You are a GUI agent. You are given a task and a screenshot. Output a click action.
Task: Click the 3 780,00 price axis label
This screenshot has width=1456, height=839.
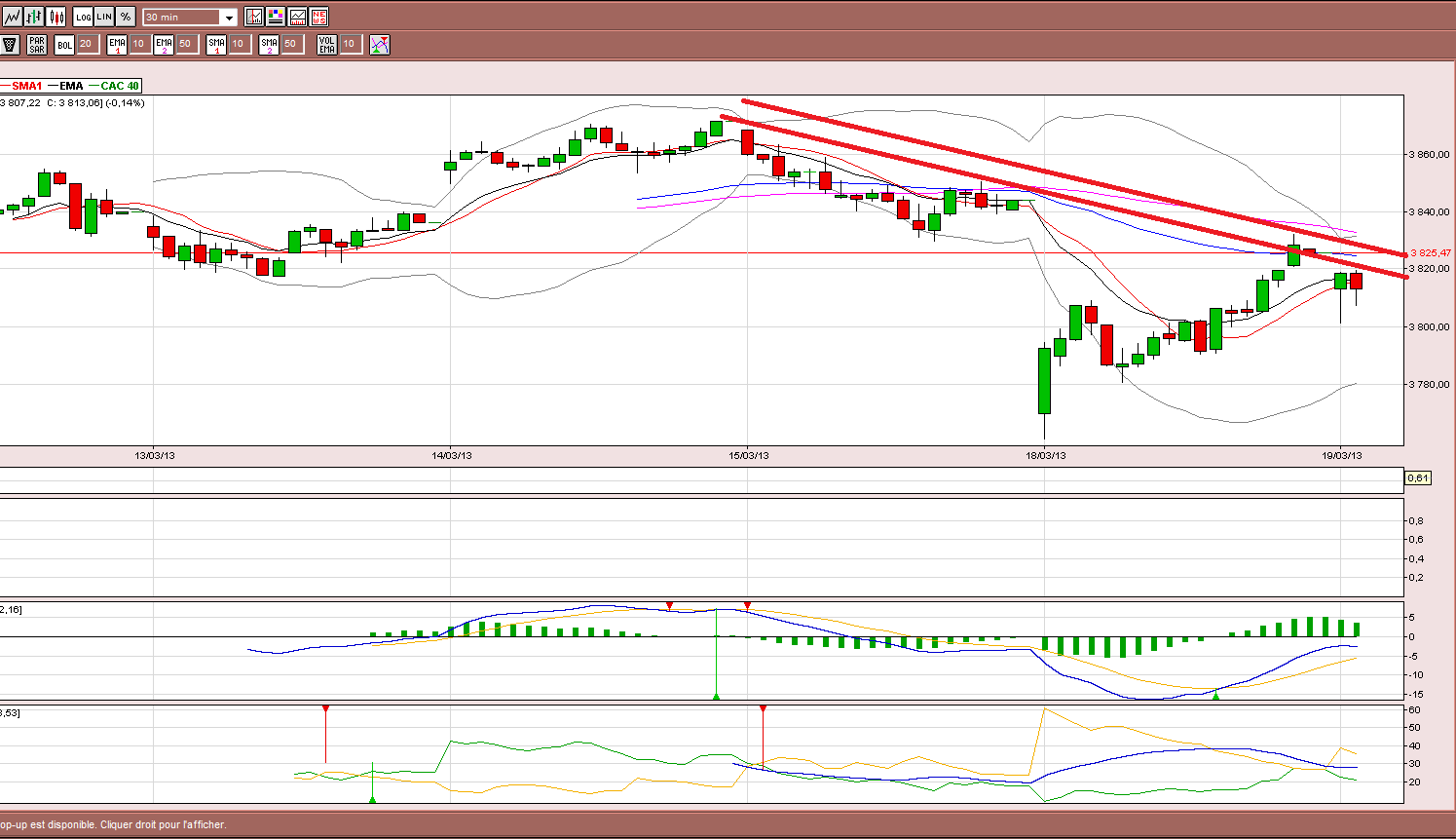coord(1430,384)
